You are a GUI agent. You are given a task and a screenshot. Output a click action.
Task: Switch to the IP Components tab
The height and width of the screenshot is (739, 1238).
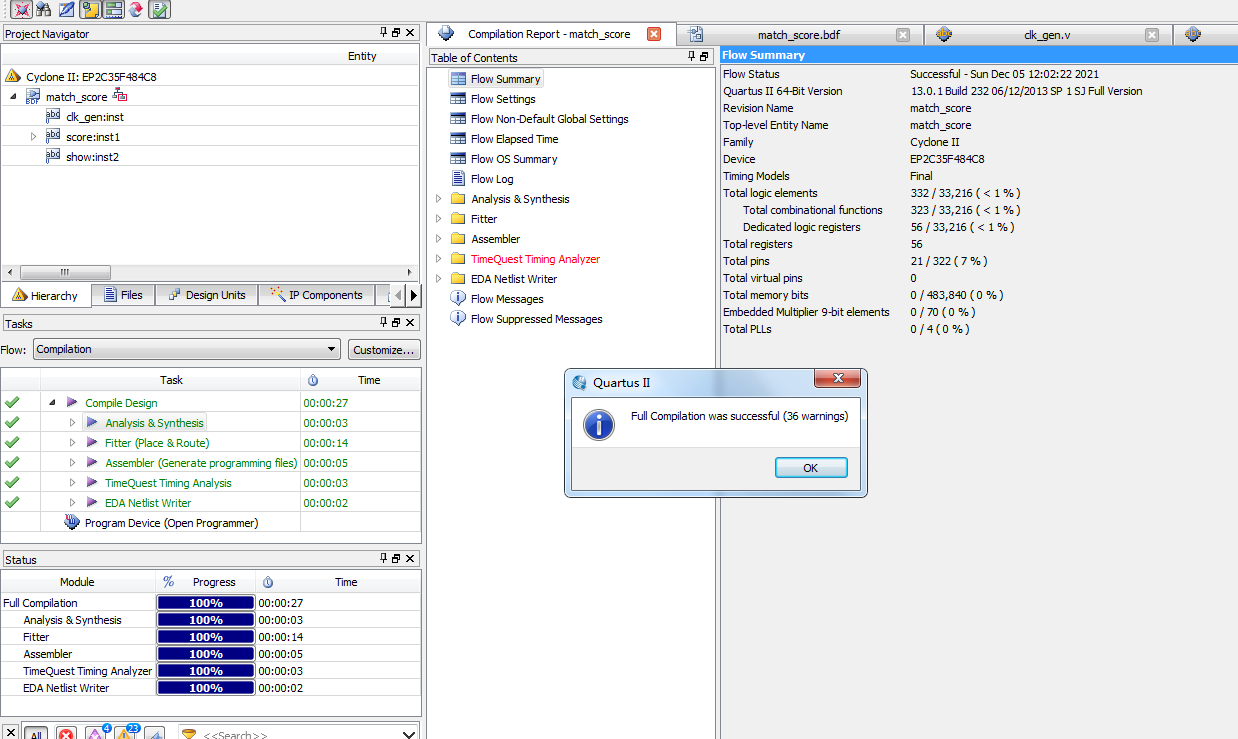click(x=317, y=295)
